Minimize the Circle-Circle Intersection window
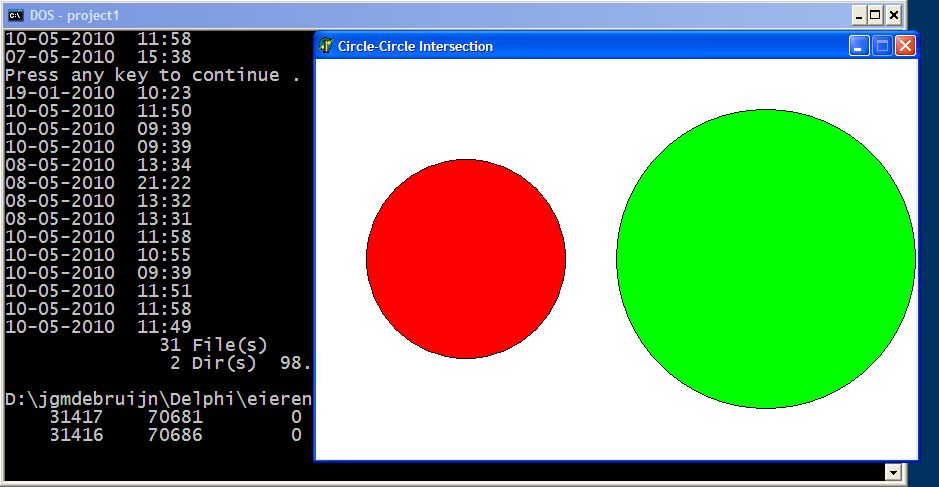 coord(859,46)
